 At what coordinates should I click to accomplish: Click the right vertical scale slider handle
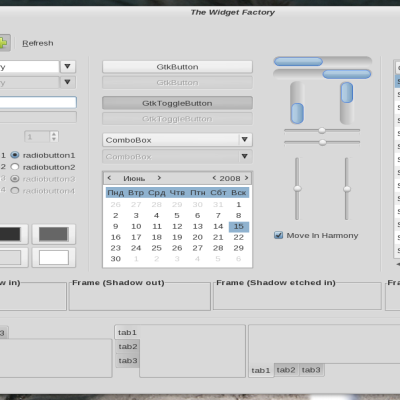click(x=347, y=189)
